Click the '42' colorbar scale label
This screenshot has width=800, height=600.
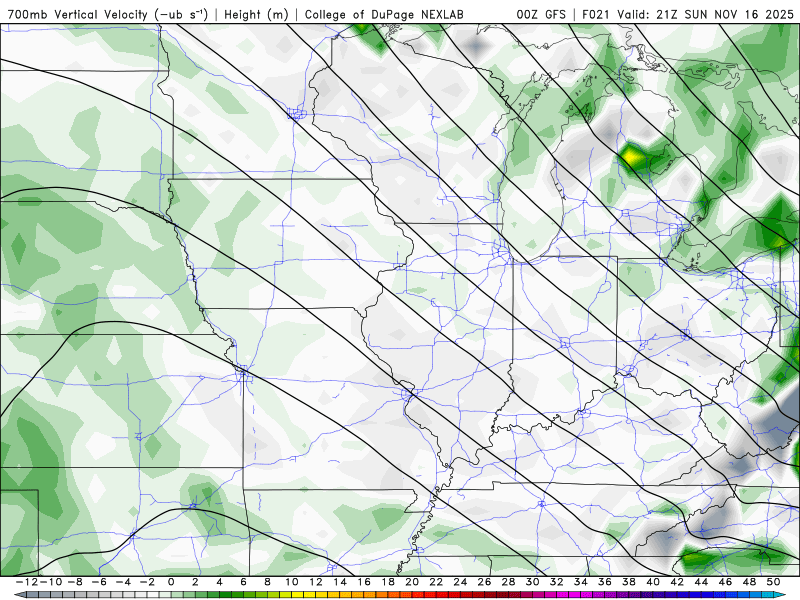click(678, 582)
